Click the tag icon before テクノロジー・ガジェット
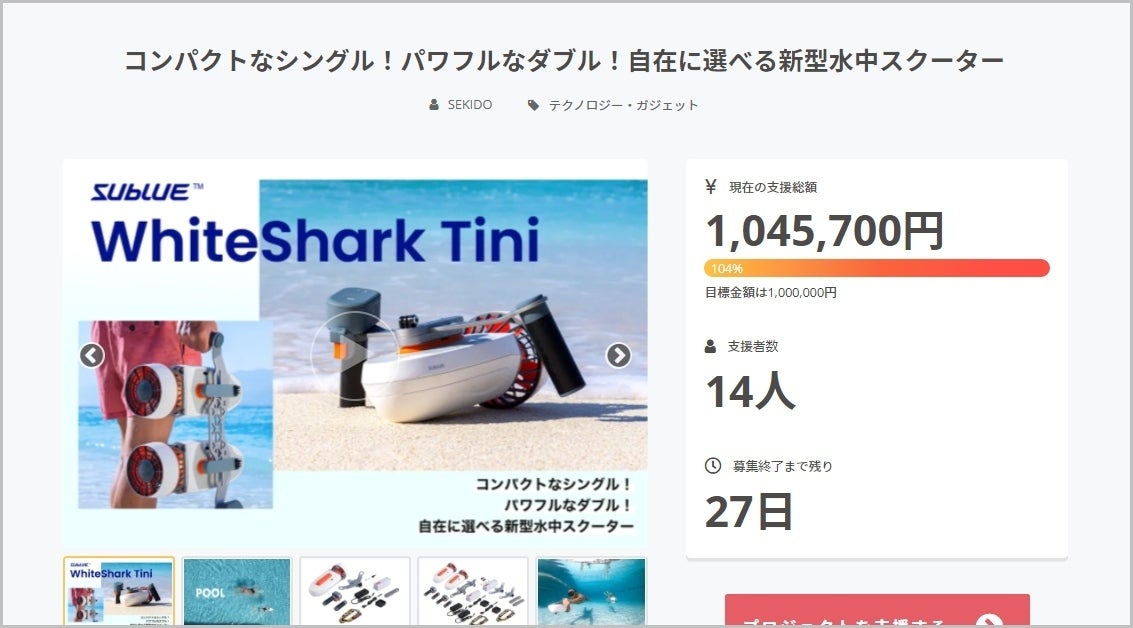The height and width of the screenshot is (628, 1133). [x=533, y=106]
